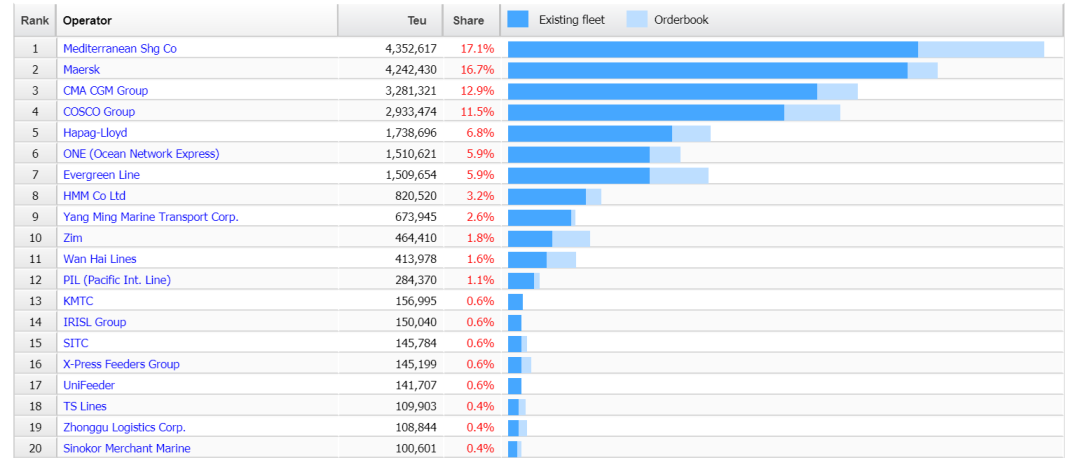The height and width of the screenshot is (458, 1080).
Task: Select the COSCO Group link
Action: pos(98,111)
